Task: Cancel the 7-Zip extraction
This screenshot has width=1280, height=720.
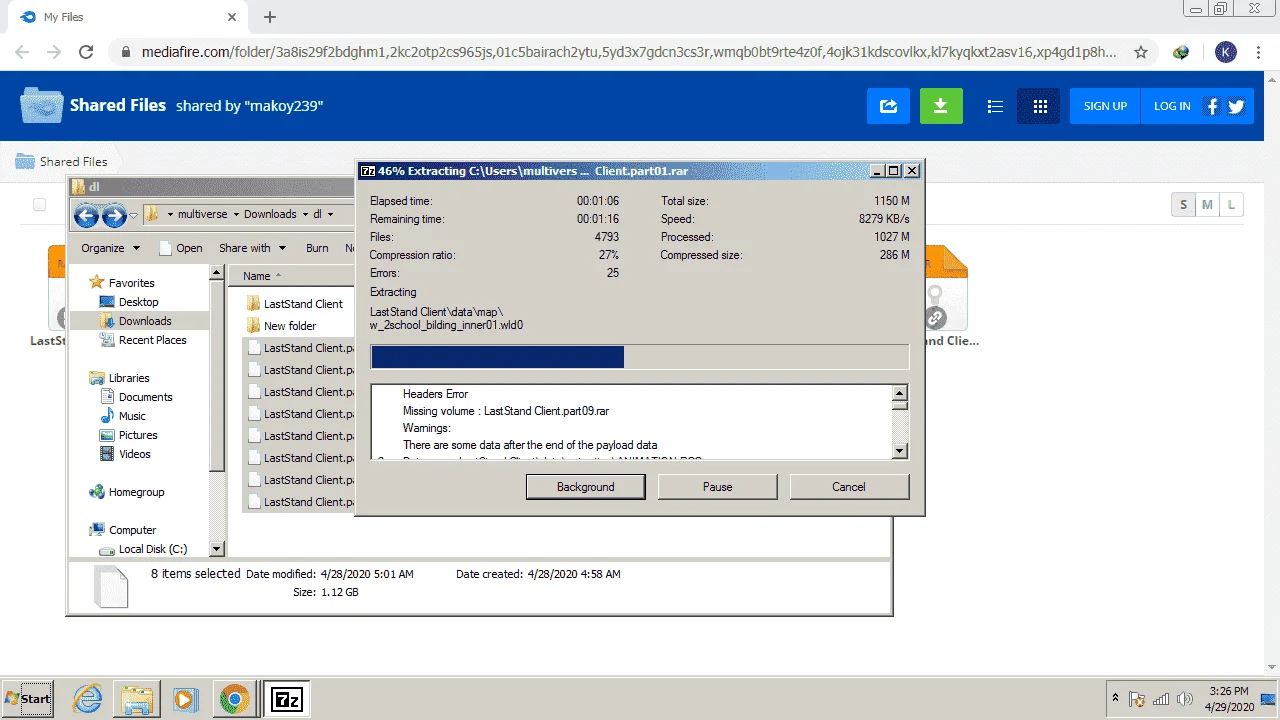Action: click(x=849, y=487)
